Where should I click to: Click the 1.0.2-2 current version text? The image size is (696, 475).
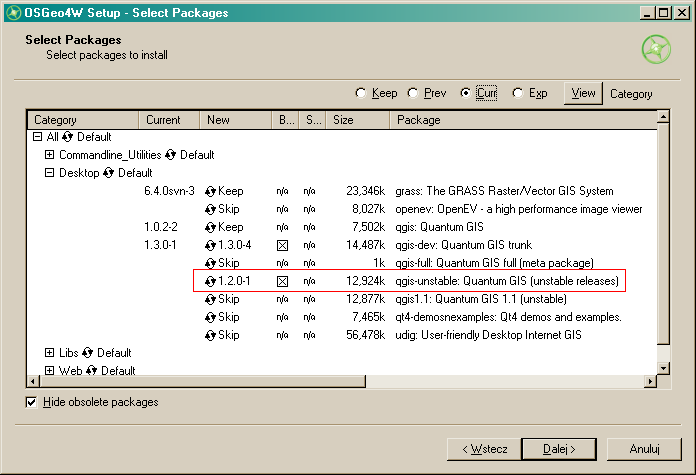pyautogui.click(x=161, y=227)
